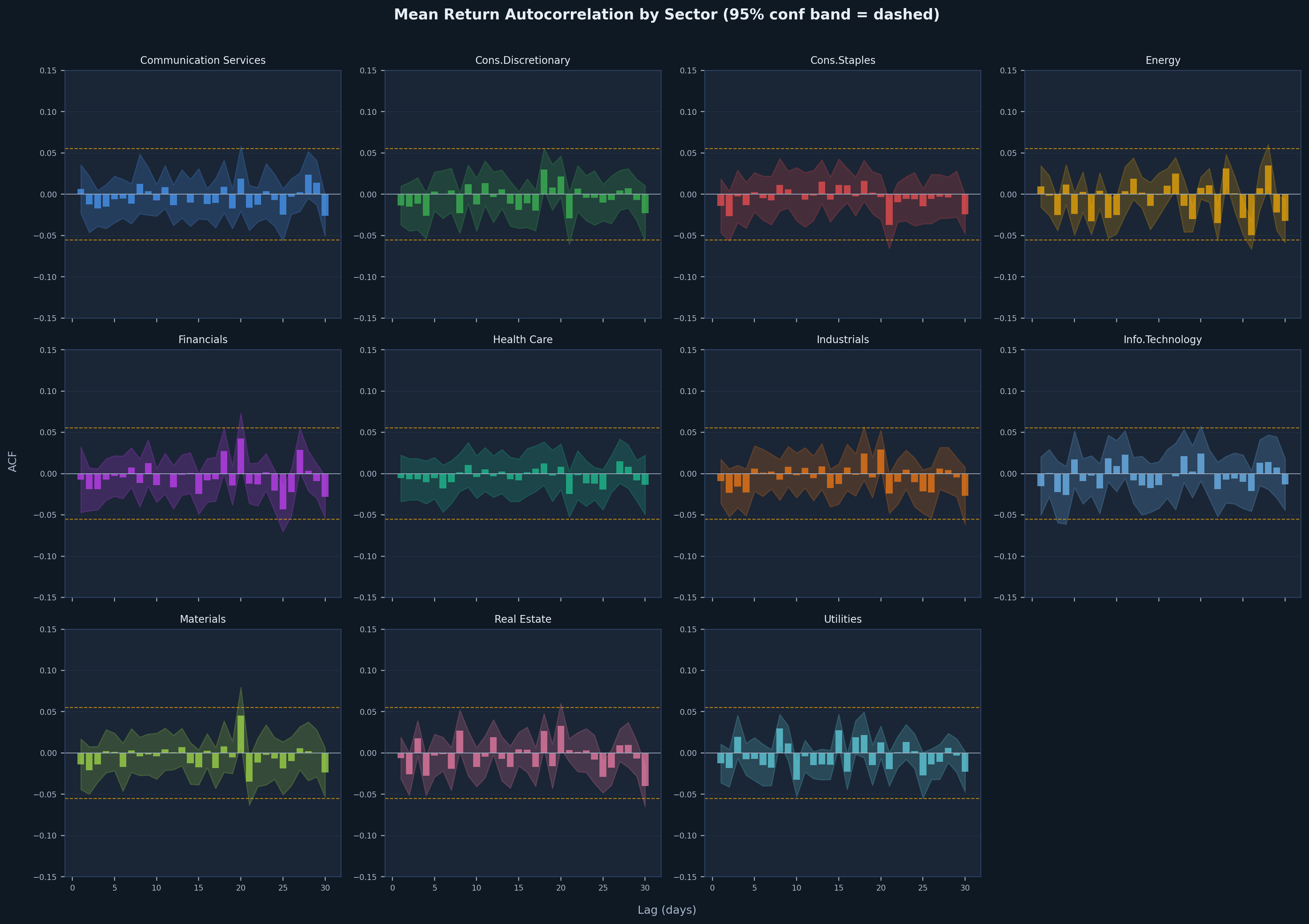Click the '0.00' y-tick of Financials
1309x924 pixels.
pos(48,474)
